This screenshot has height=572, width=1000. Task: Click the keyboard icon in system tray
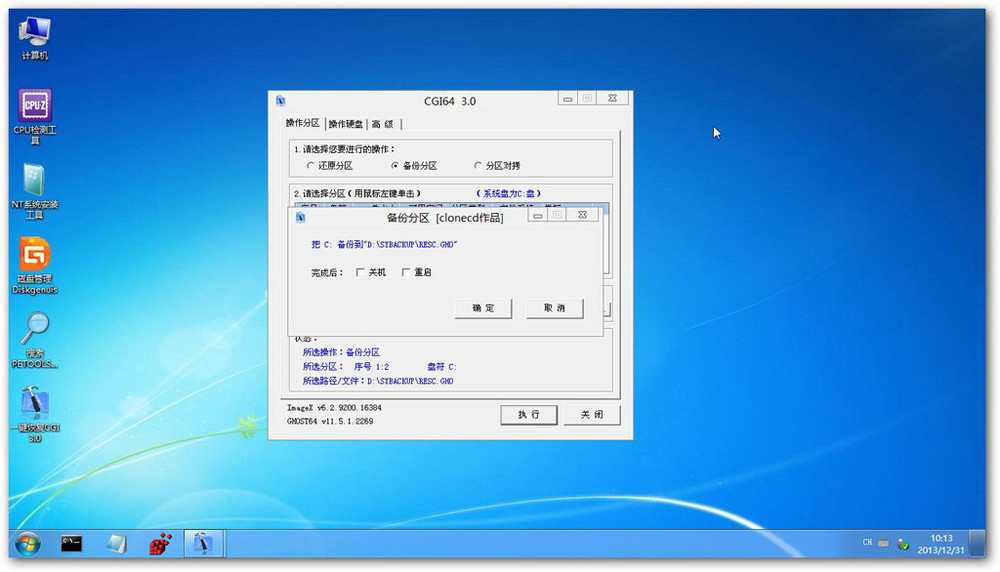click(883, 543)
